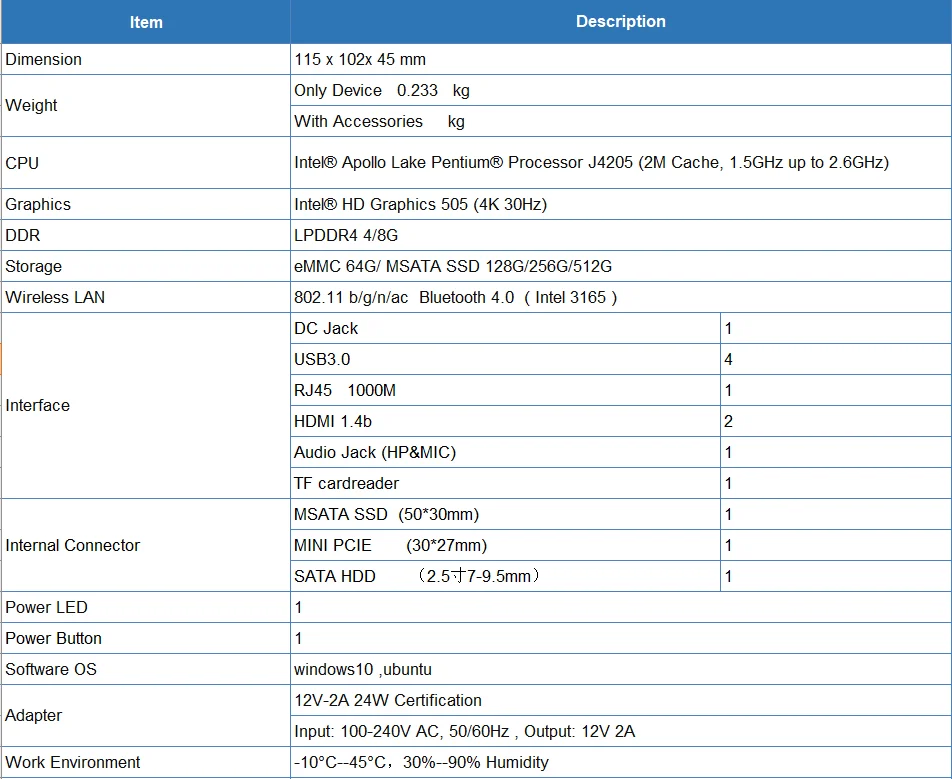Click the 'Weight' row label
The width and height of the screenshot is (952, 779).
[x=146, y=106]
